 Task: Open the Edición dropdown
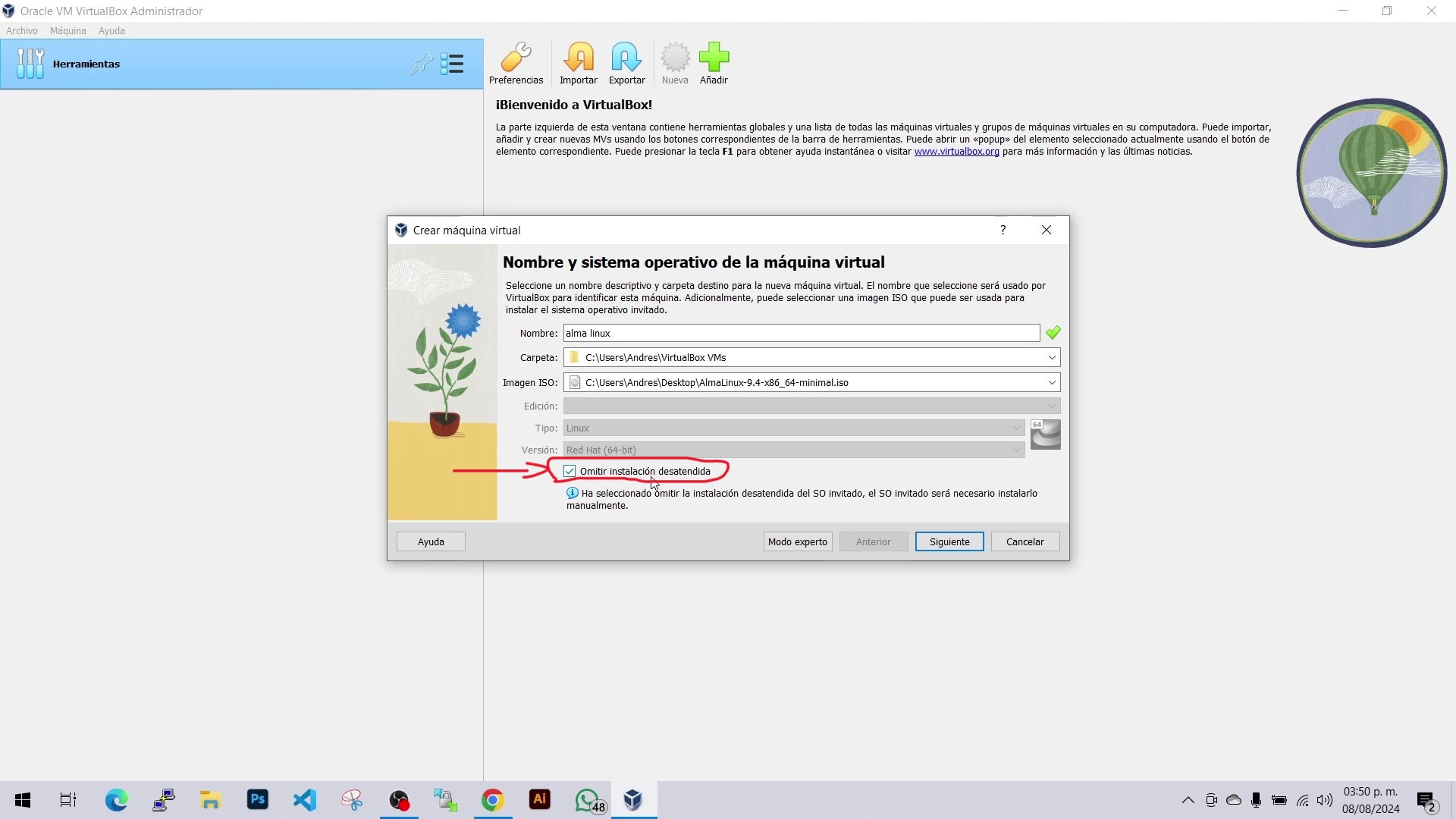(x=811, y=406)
